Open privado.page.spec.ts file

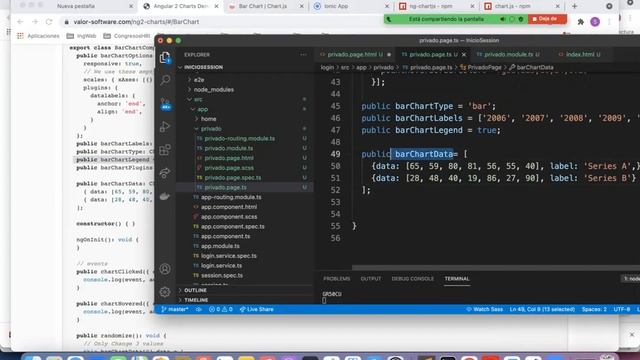click(x=233, y=178)
